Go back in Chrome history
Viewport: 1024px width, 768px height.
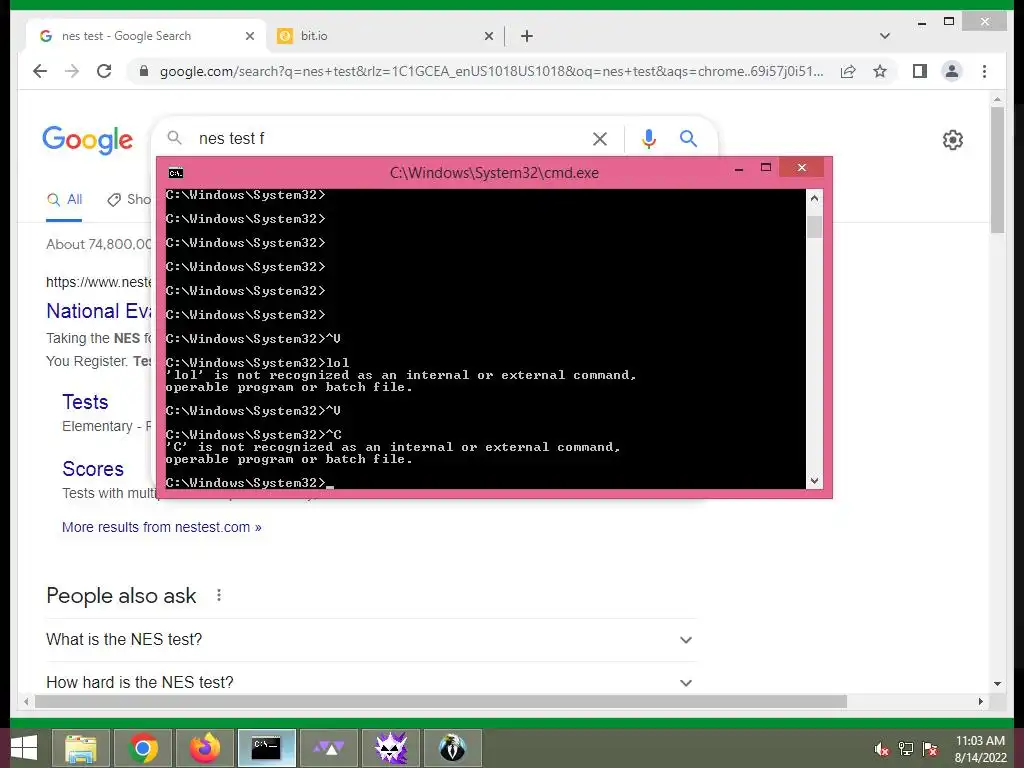tap(40, 71)
